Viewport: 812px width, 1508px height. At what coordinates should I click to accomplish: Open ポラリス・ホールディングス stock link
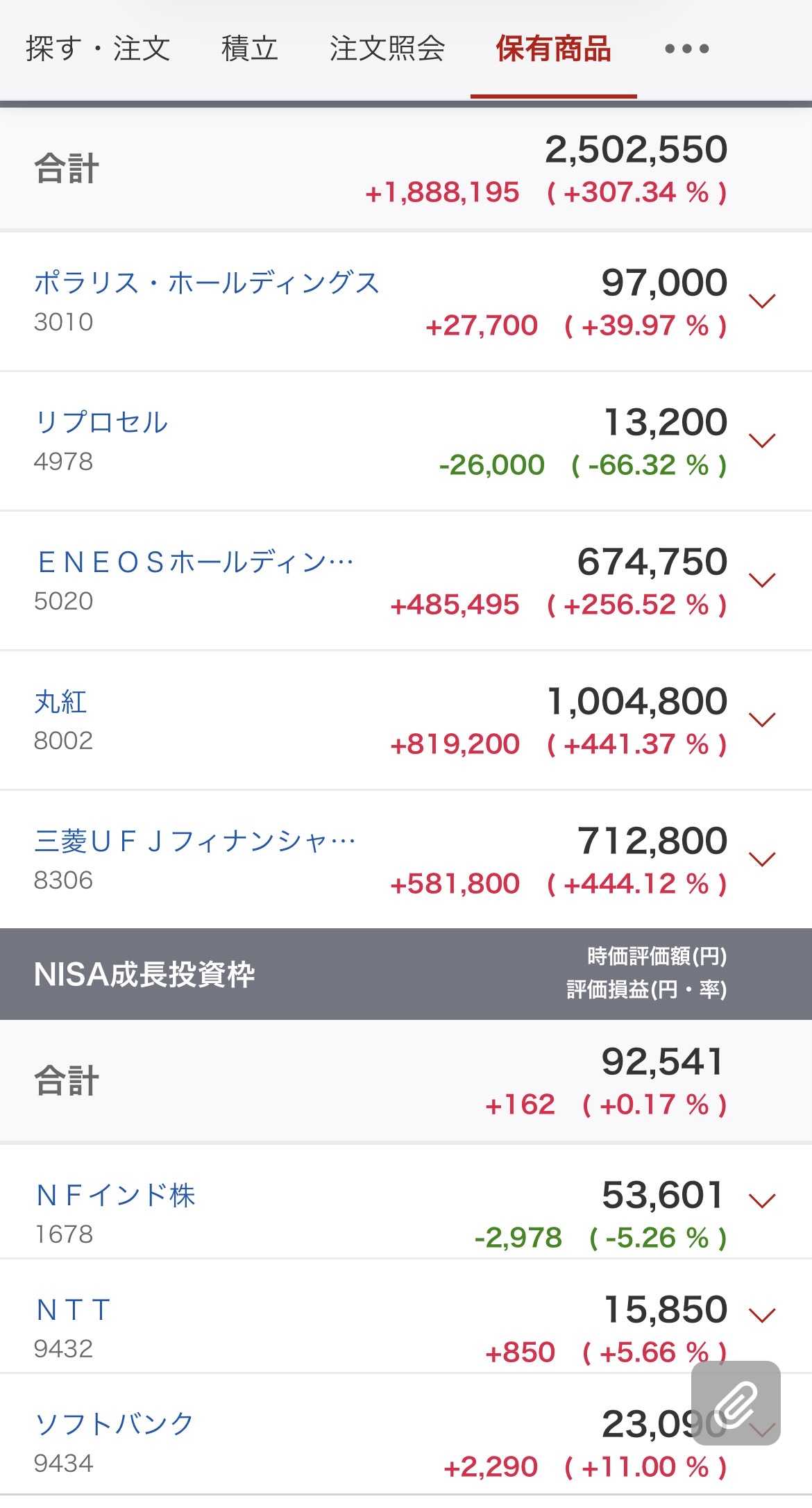pos(207,283)
